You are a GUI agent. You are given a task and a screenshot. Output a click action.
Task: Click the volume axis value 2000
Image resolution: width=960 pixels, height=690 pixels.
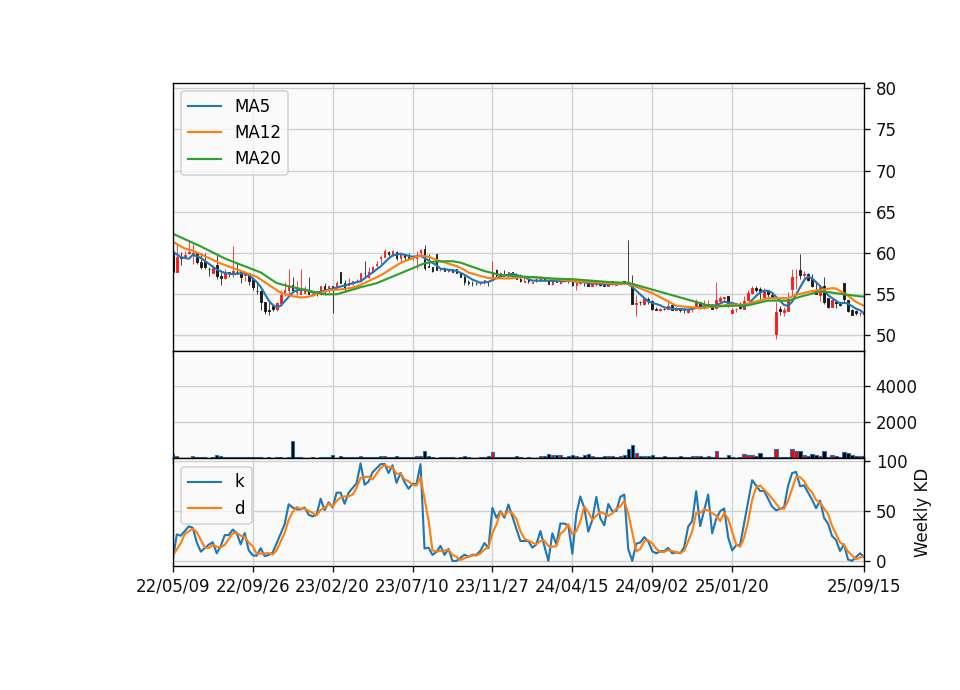tap(896, 423)
